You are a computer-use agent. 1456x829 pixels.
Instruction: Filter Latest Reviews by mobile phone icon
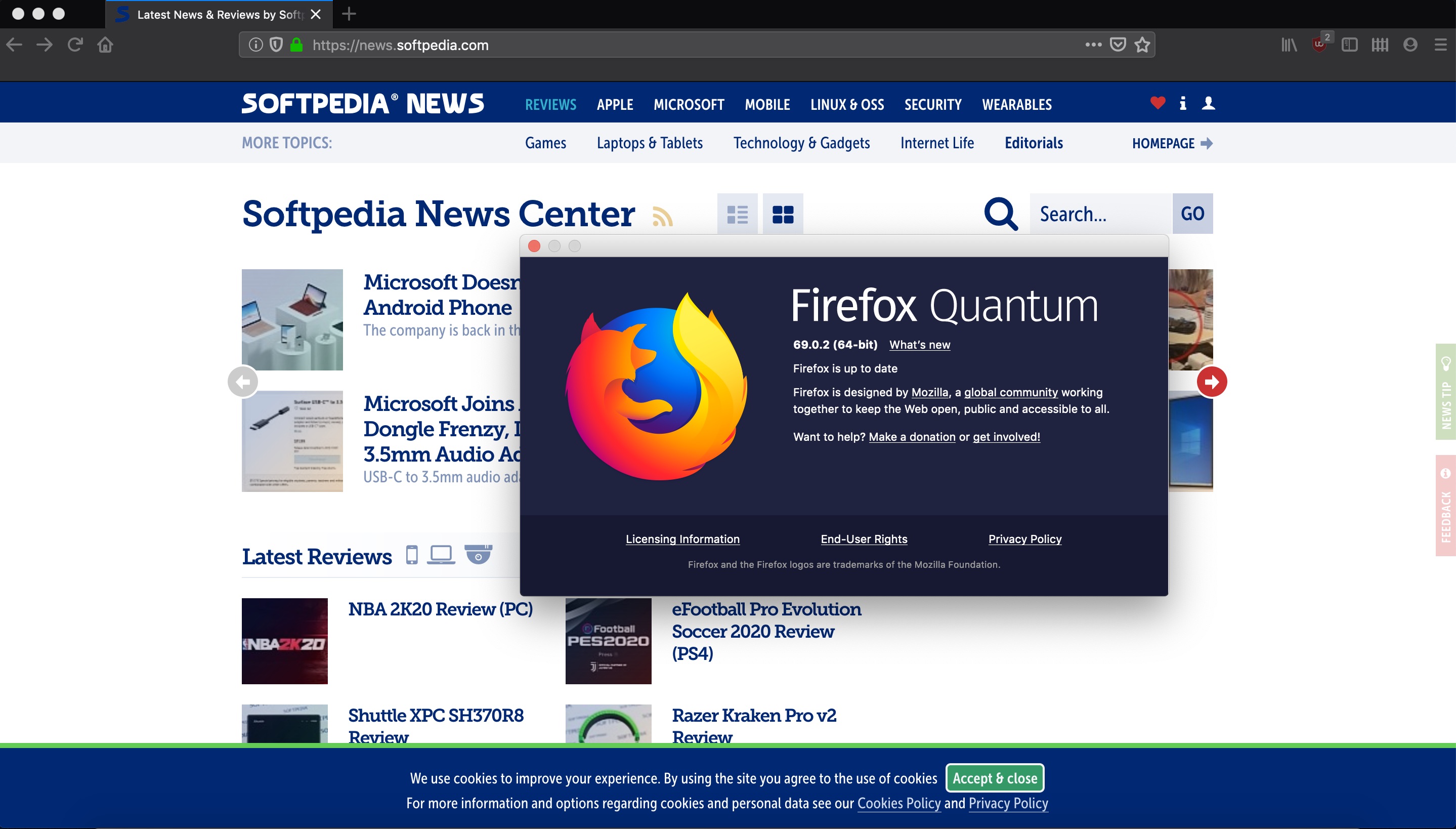pos(412,555)
